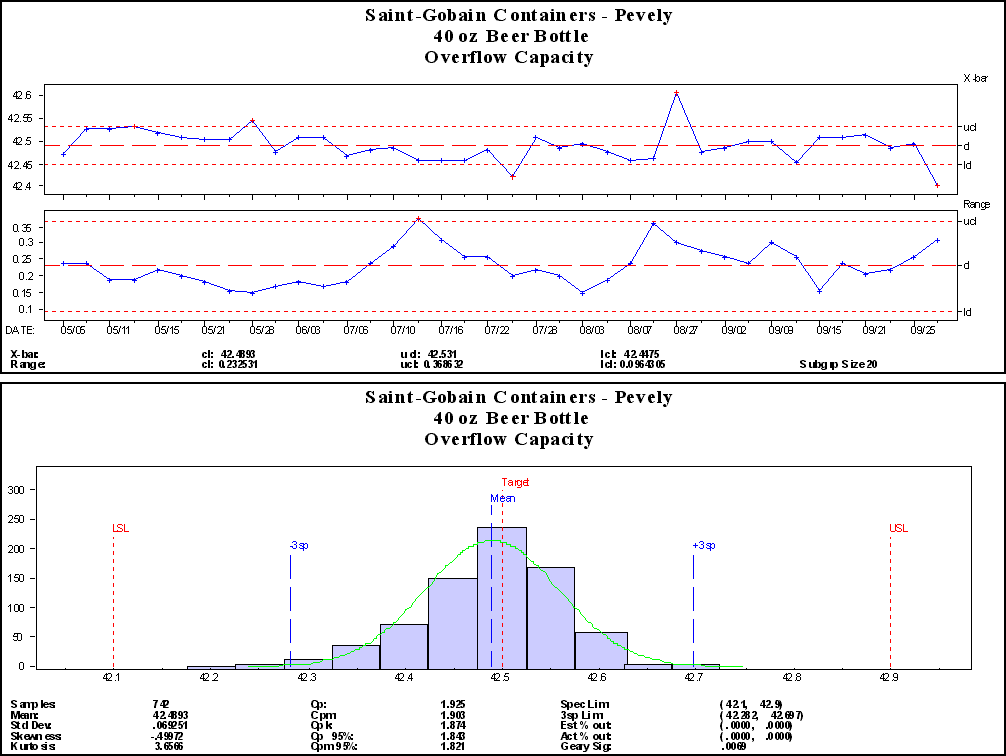
Task: Select the red X-bar point near 05/28
Action: (x=252, y=120)
